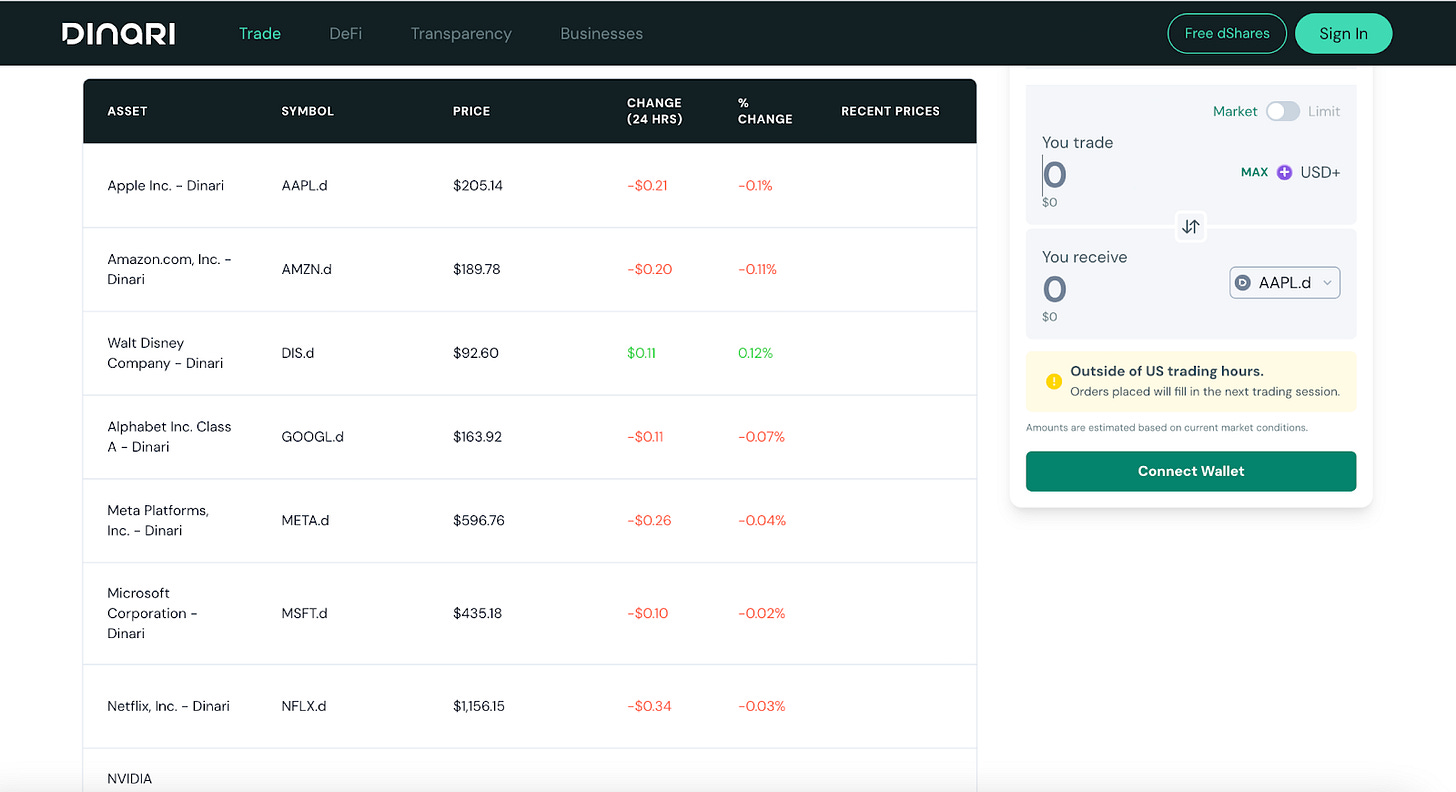Click the green 0.12% change value

tap(755, 353)
